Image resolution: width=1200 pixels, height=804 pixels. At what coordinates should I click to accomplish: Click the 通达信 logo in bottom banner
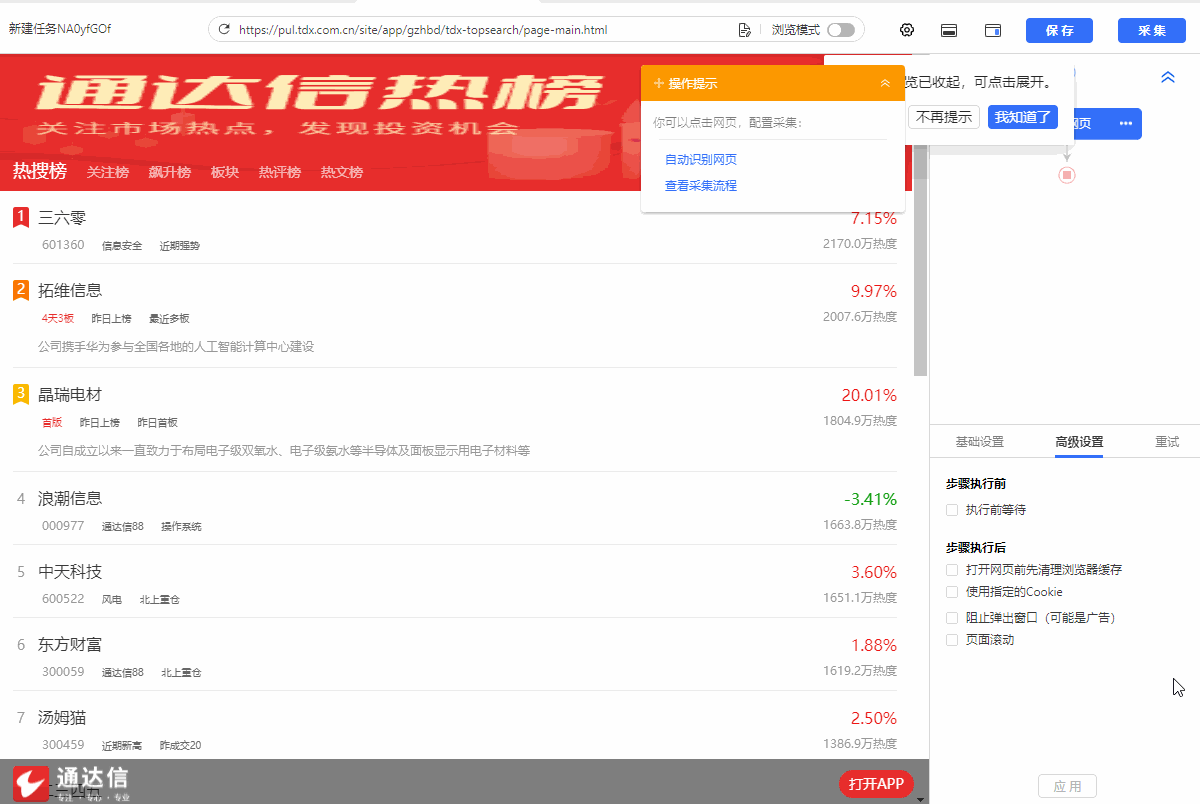pos(70,782)
